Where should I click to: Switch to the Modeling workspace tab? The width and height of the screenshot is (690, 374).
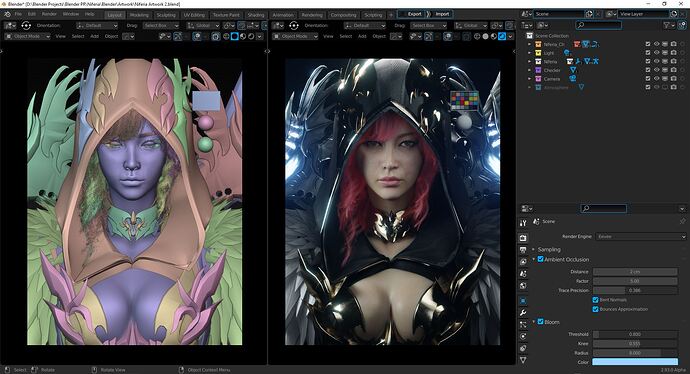coord(139,15)
